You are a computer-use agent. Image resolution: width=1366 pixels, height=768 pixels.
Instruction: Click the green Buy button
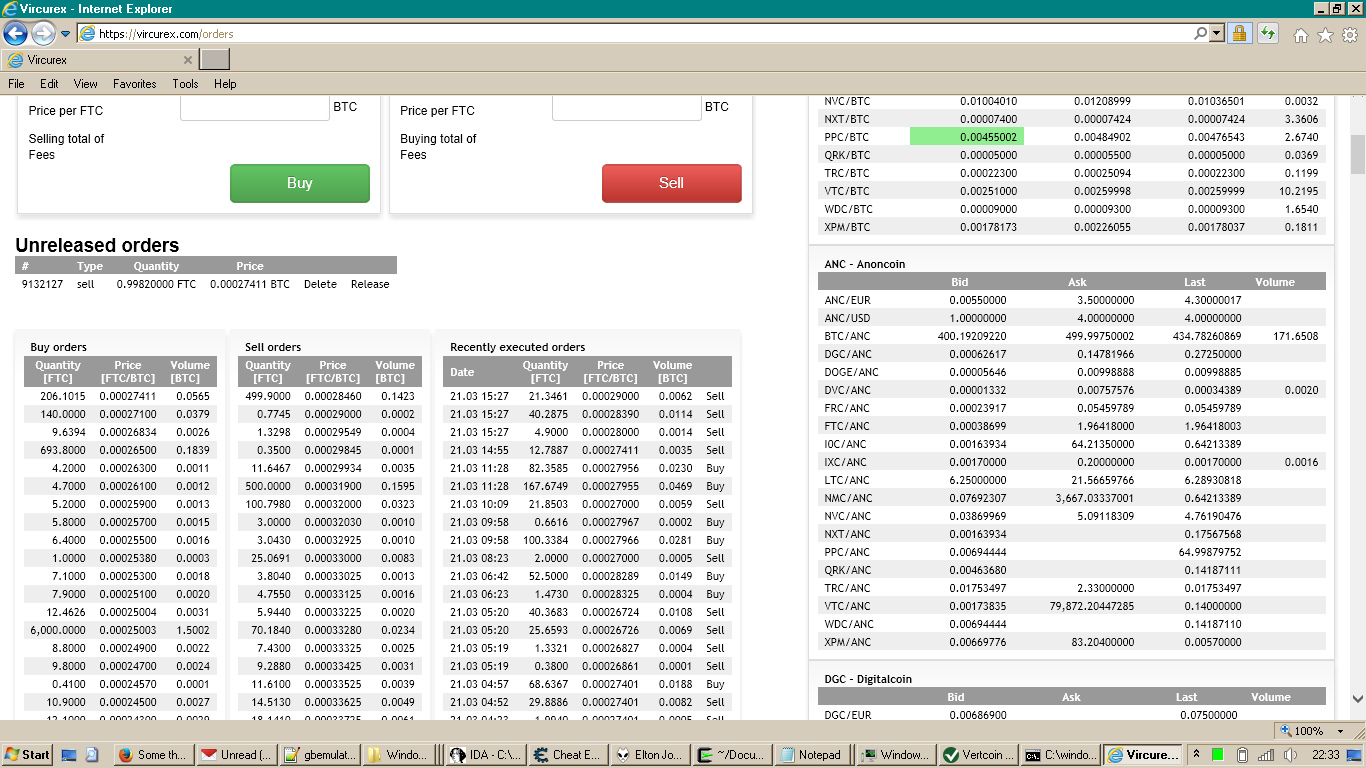(300, 183)
